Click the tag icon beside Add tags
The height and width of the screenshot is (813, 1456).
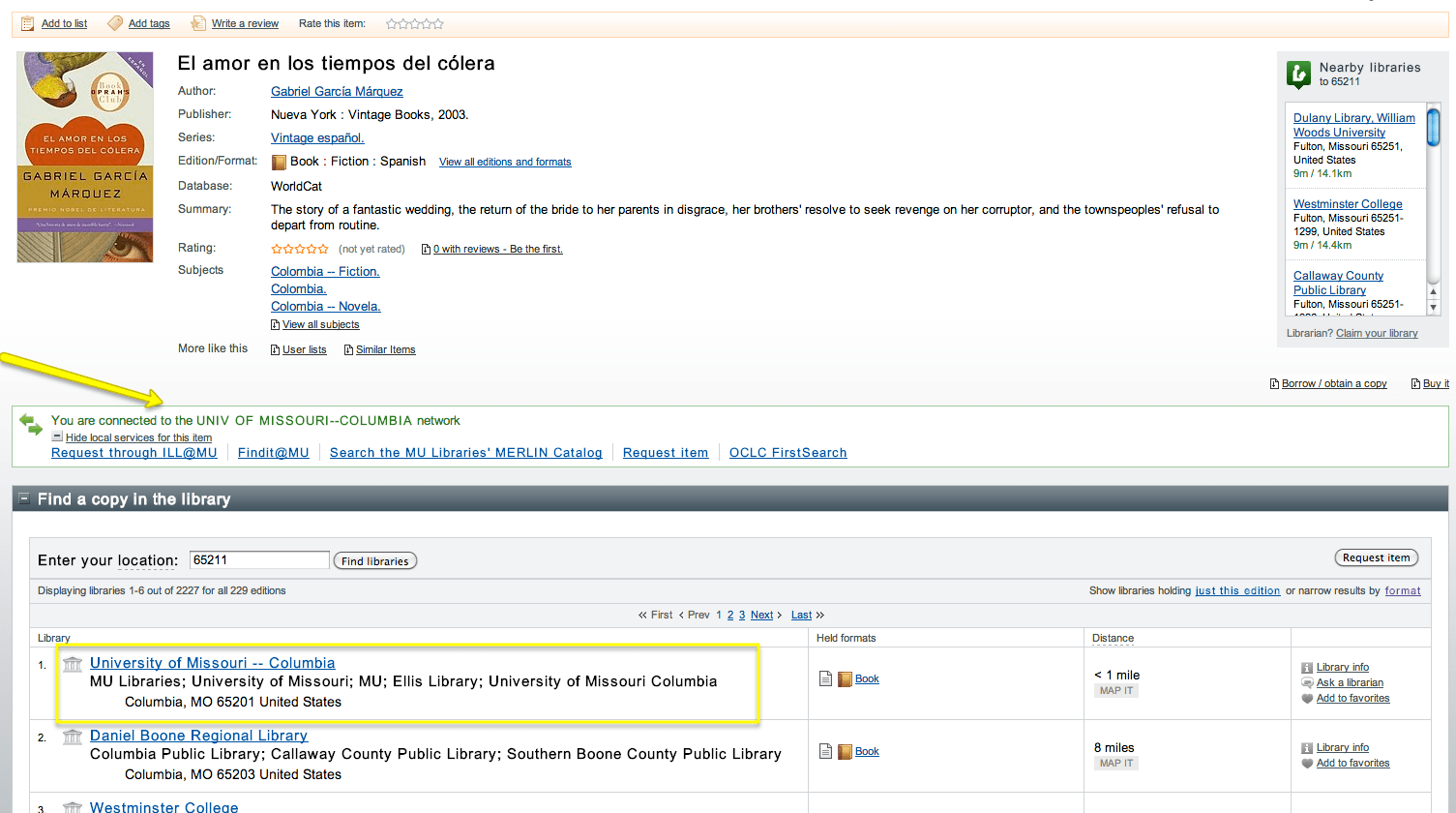115,23
